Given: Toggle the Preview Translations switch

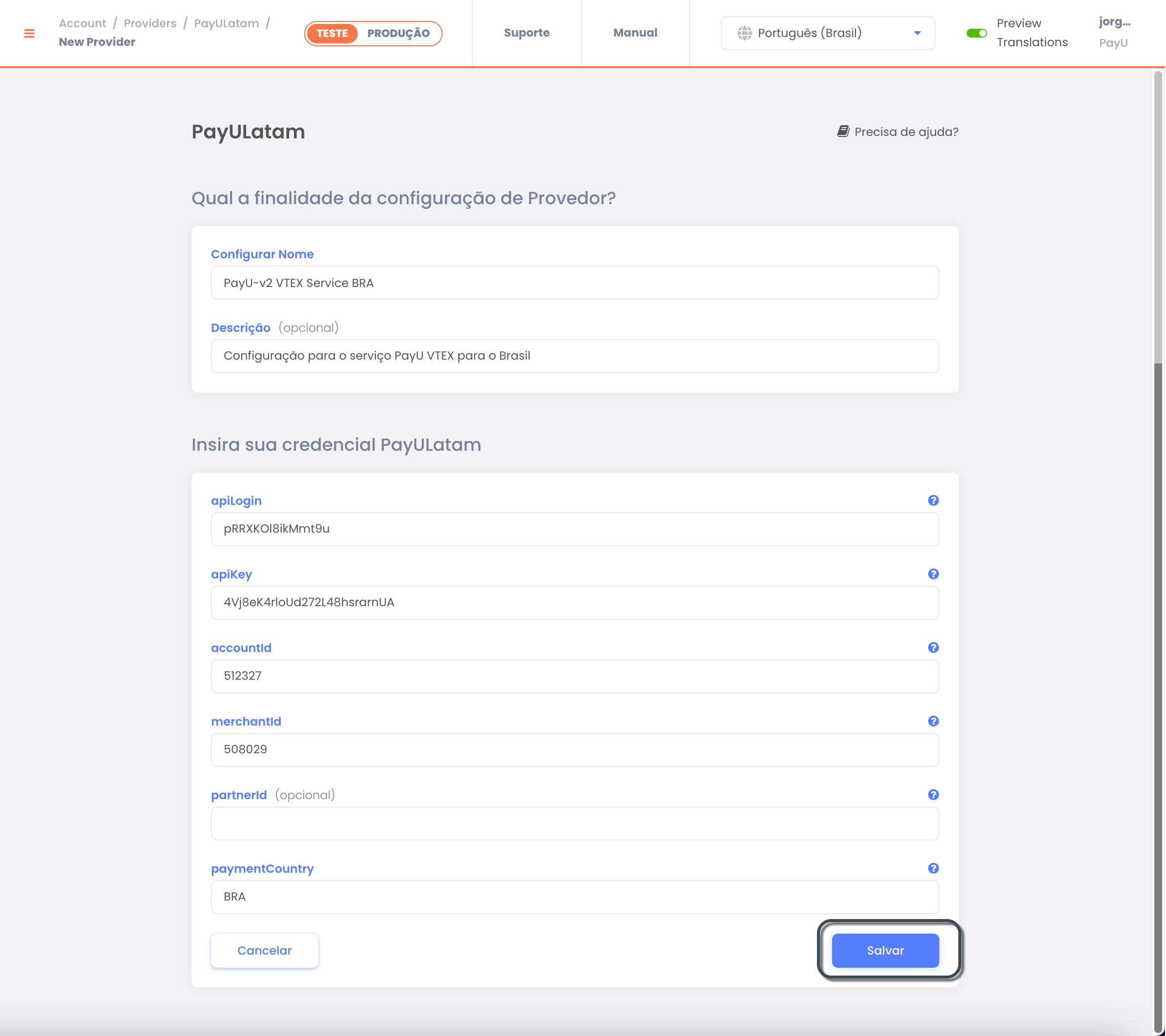Looking at the screenshot, I should click(976, 33).
